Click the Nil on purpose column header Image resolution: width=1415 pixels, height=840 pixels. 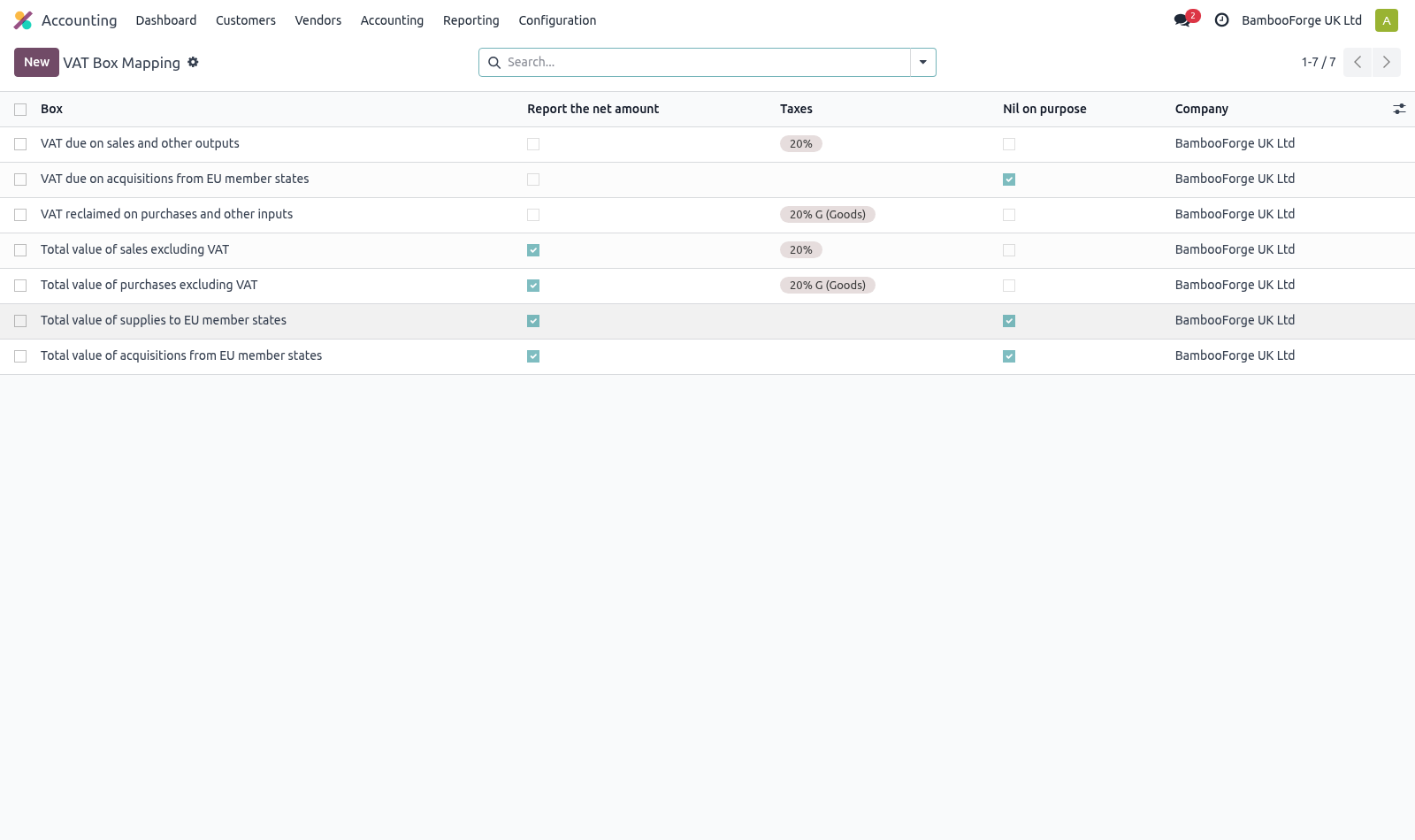point(1044,109)
